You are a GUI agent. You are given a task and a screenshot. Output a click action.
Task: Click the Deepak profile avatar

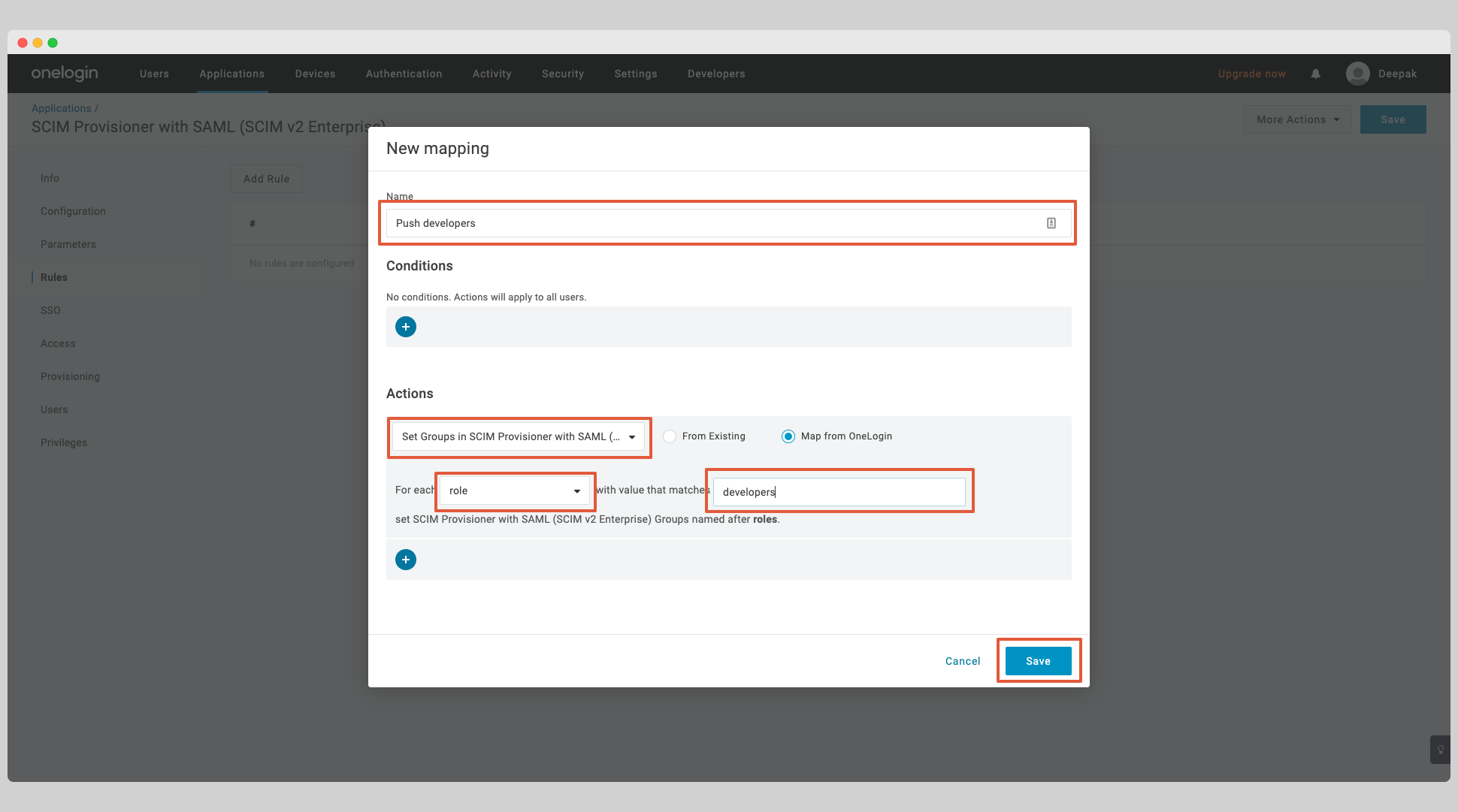pos(1357,73)
